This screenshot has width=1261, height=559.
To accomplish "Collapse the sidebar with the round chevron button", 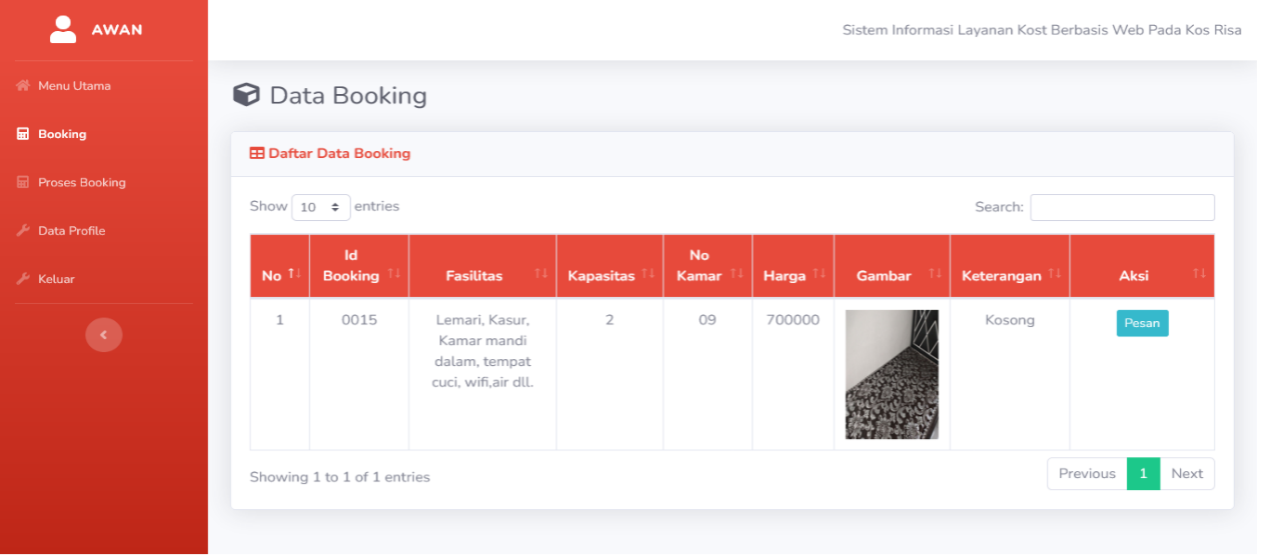I will (x=104, y=334).
